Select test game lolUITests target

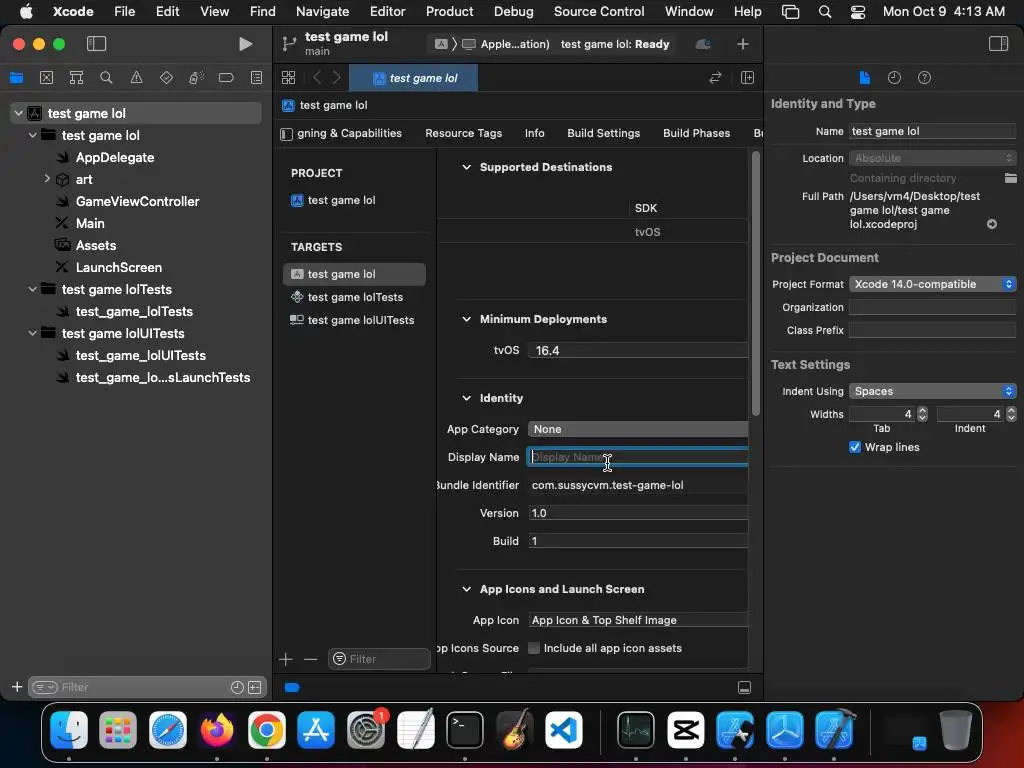[x=354, y=320]
